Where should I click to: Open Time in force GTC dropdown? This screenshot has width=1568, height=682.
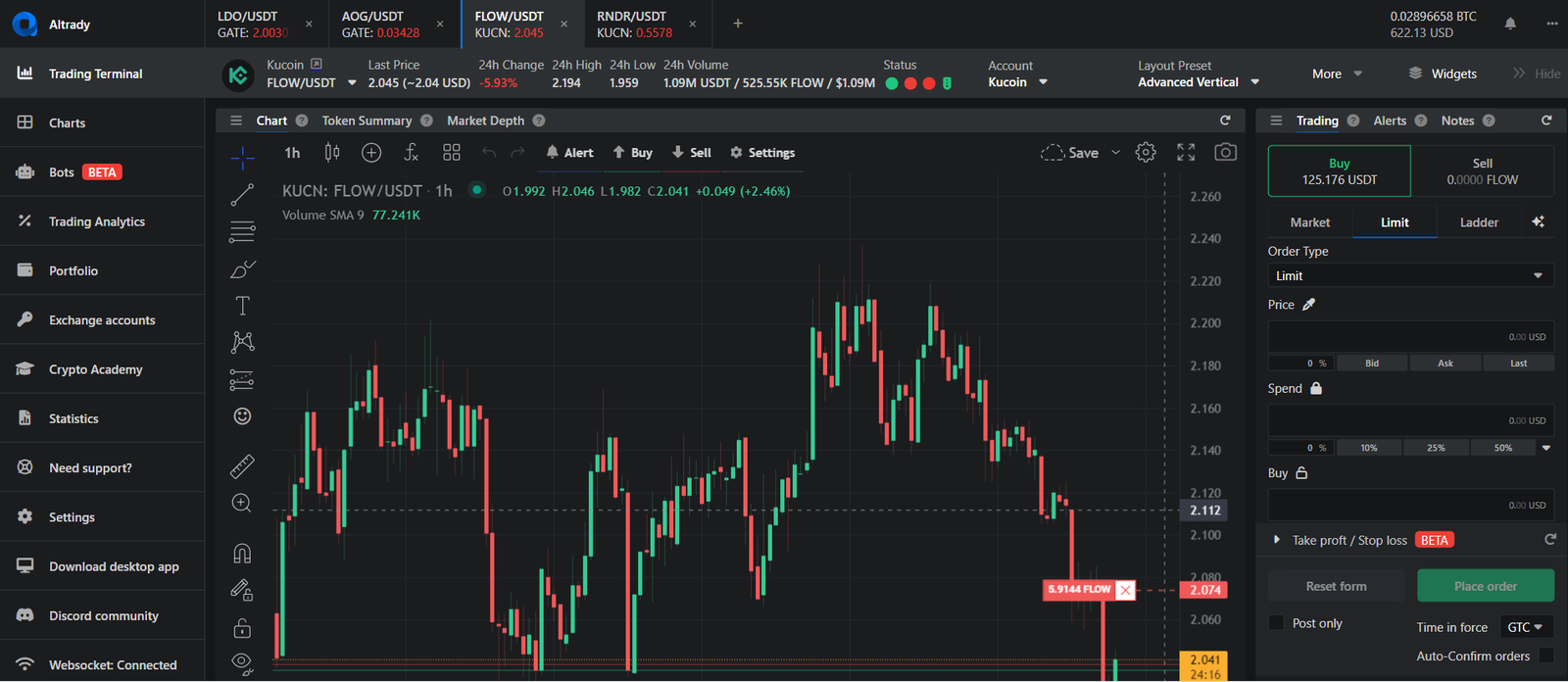point(1525,627)
